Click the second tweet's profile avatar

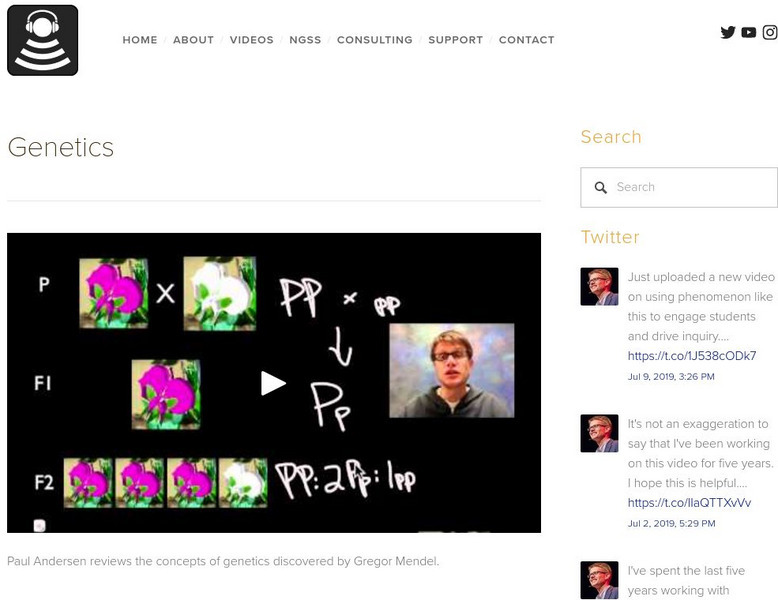coord(599,433)
